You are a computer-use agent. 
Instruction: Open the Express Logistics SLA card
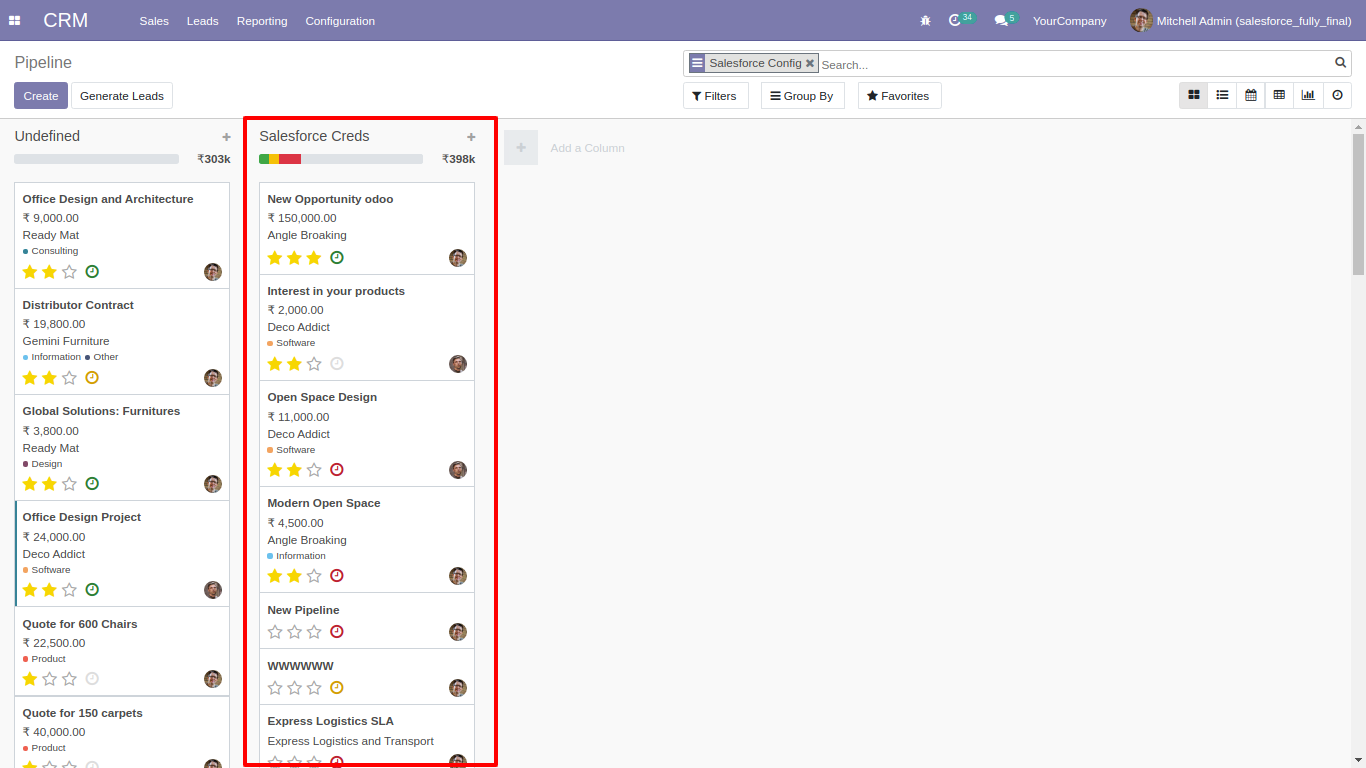coord(367,735)
